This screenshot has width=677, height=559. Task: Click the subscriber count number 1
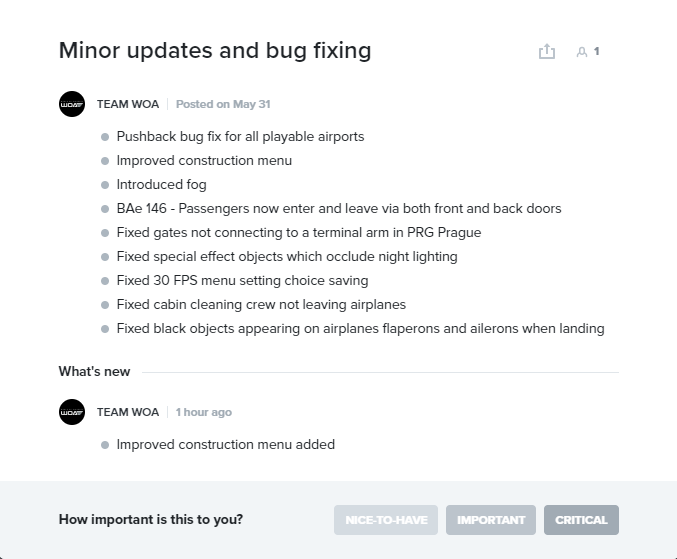597,51
